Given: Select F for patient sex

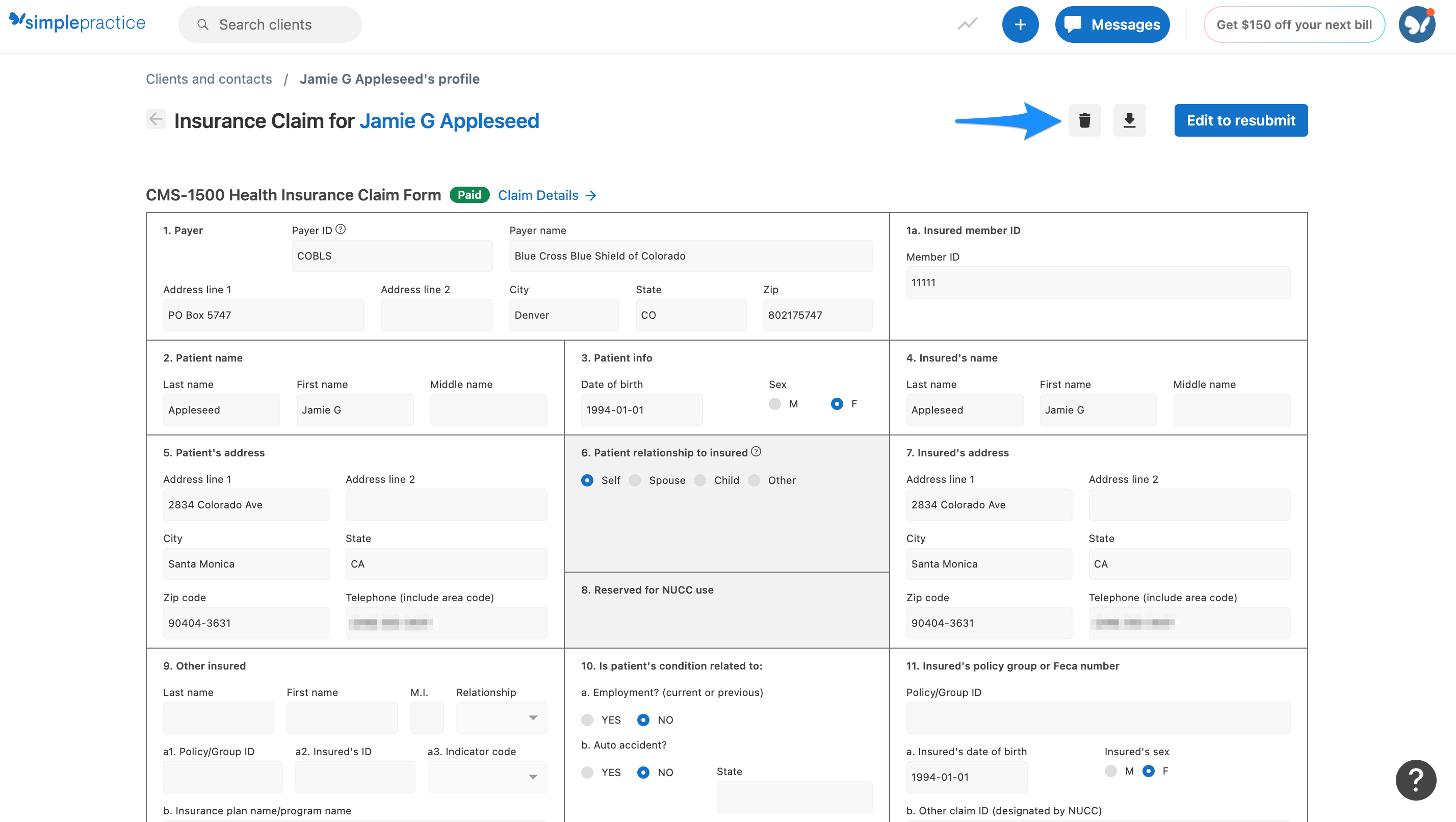Looking at the screenshot, I should [x=837, y=404].
